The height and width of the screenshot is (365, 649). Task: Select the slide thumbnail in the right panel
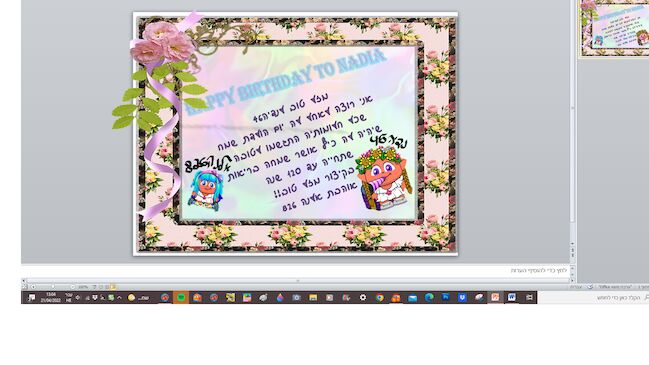point(614,28)
